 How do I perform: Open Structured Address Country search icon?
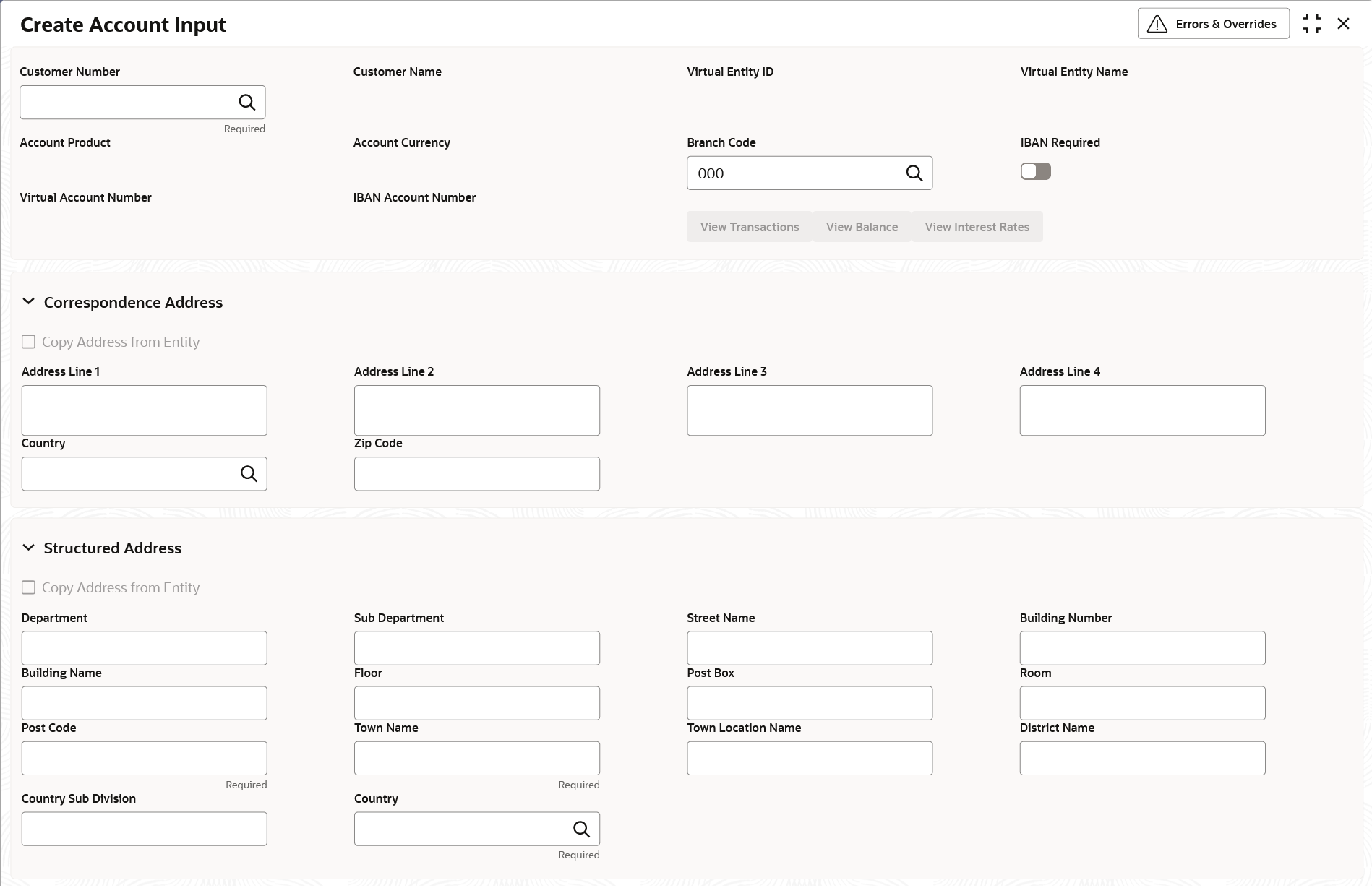click(581, 829)
